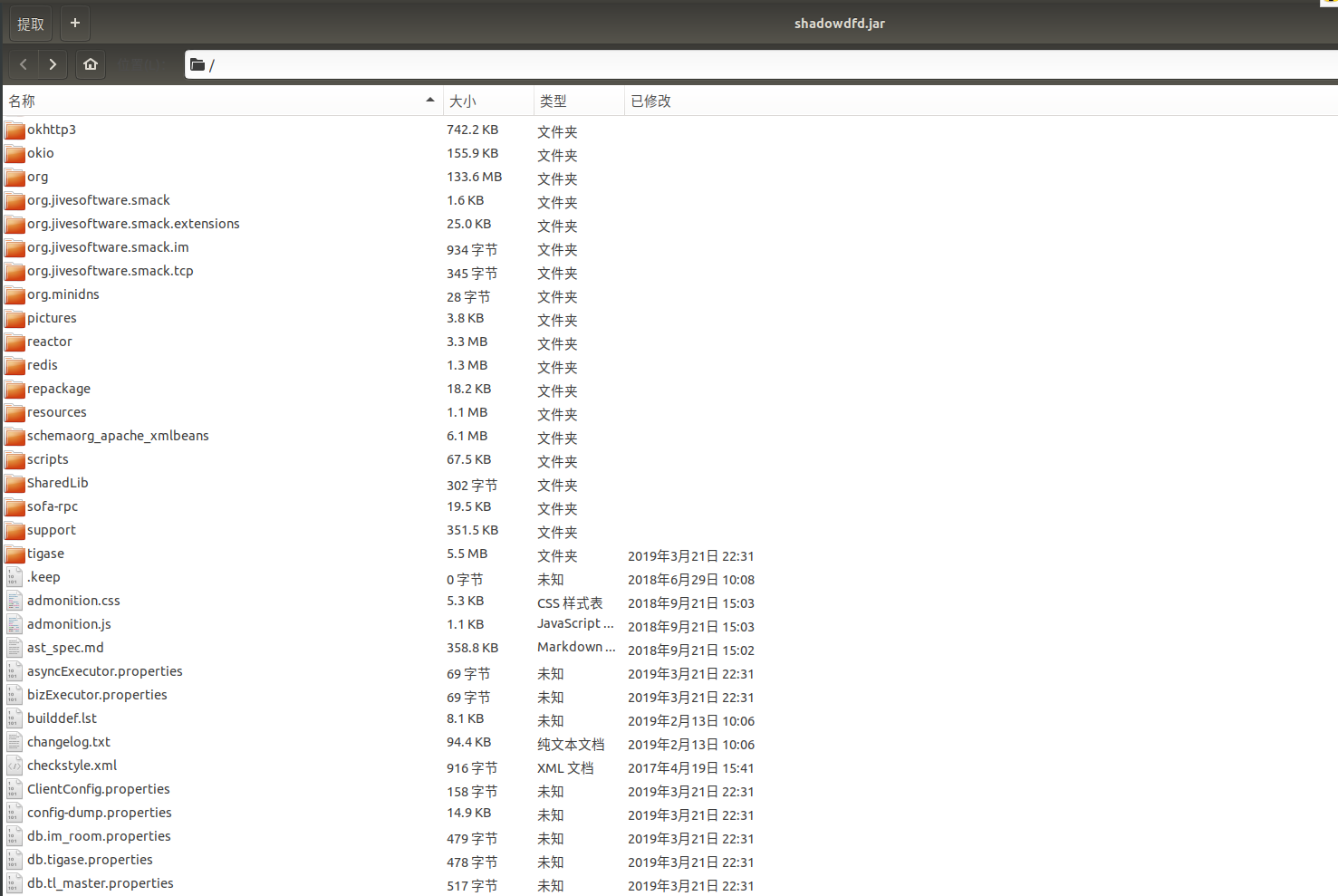Click the 133.6 MB size of org
The image size is (1338, 896).
(474, 177)
